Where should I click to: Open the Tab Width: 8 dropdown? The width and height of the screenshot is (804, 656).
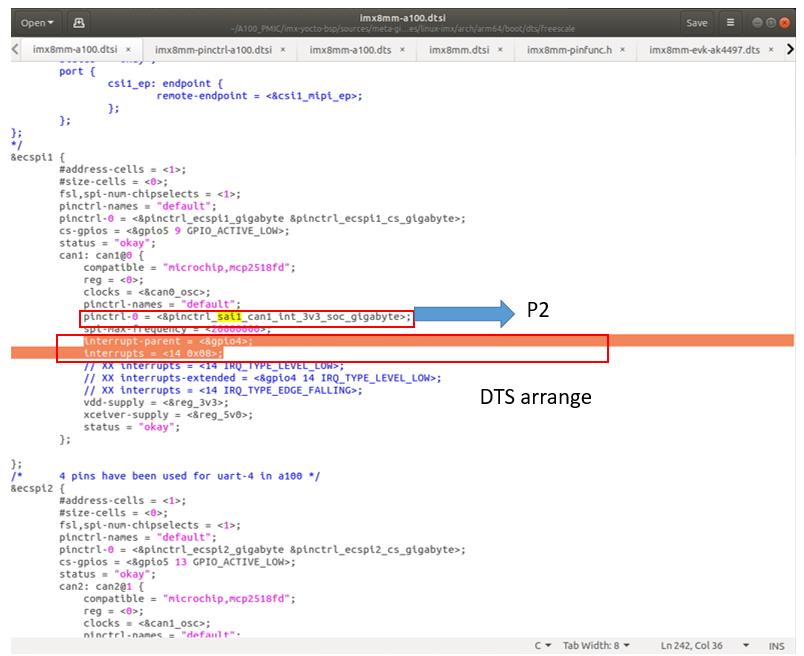click(x=596, y=645)
